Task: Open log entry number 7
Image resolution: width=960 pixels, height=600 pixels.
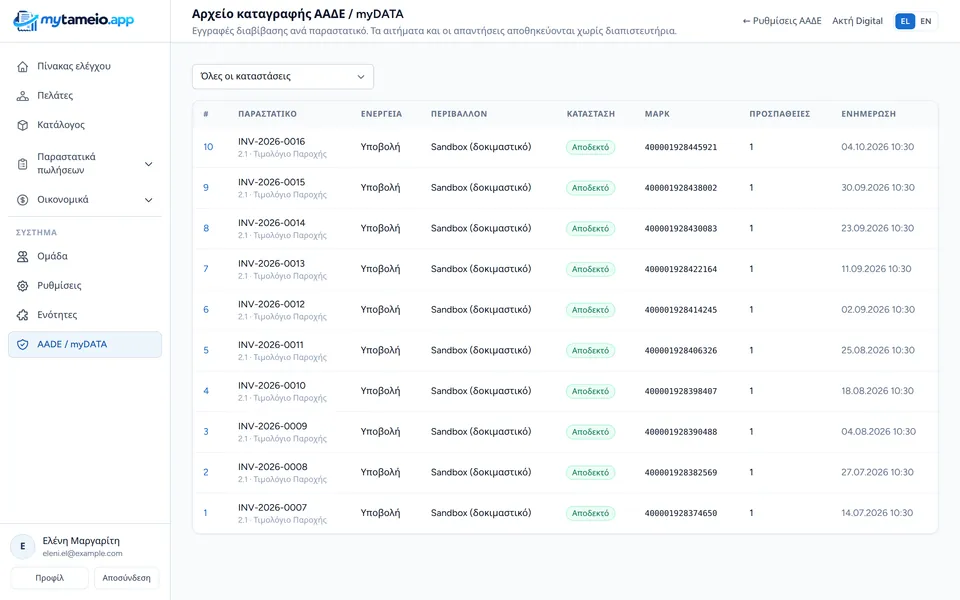Action: point(206,269)
